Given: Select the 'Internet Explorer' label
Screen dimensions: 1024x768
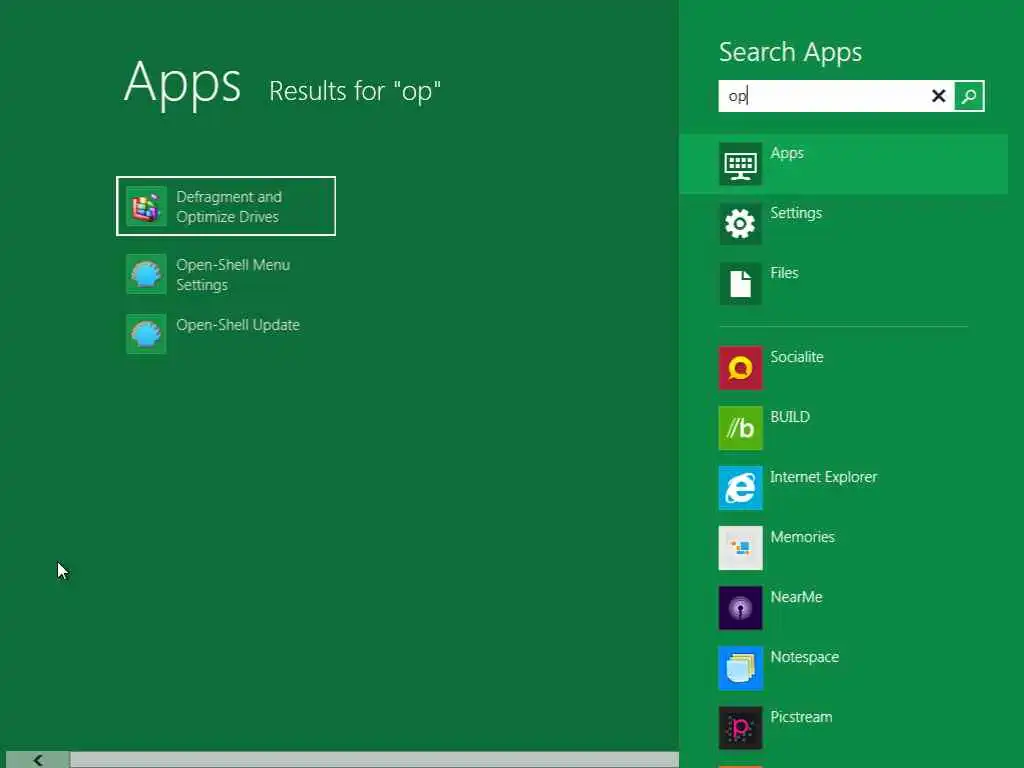Looking at the screenshot, I should click(x=824, y=477).
